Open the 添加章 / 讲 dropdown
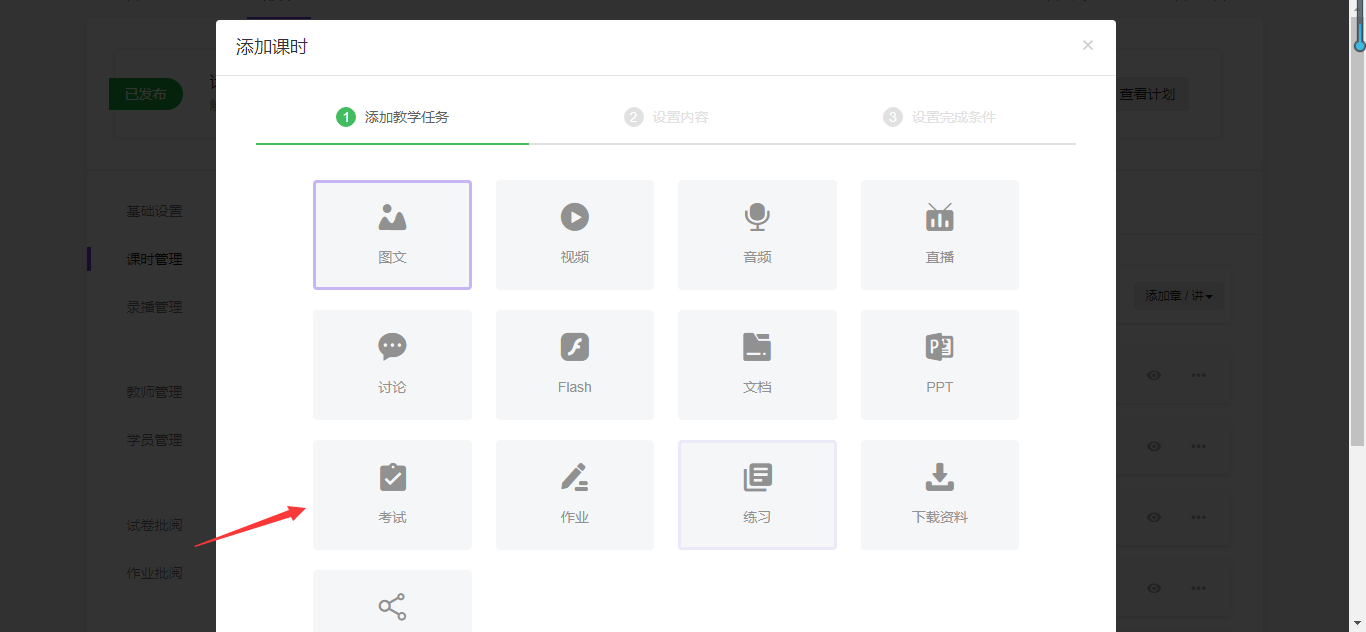This screenshot has height=632, width=1366. pos(1178,296)
